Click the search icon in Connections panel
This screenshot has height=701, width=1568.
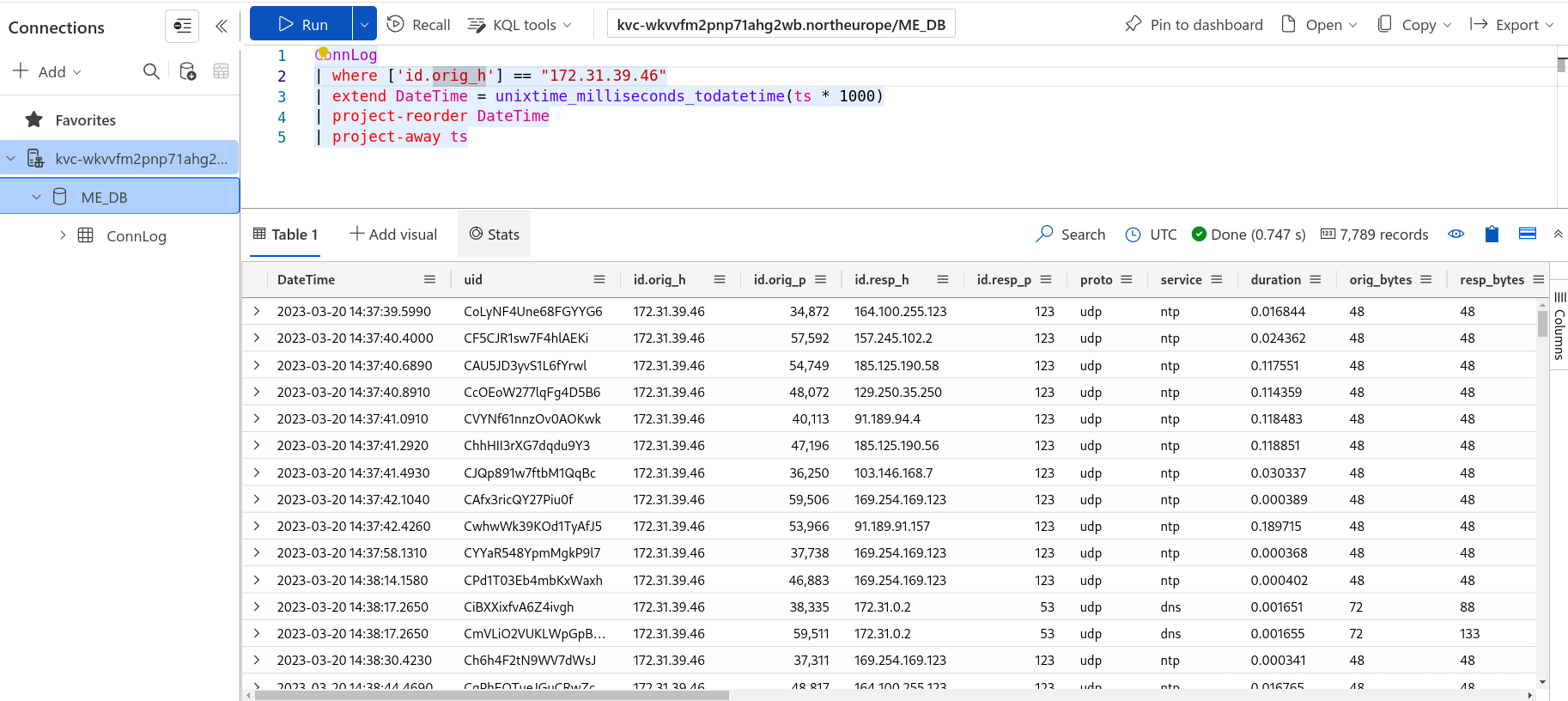click(151, 71)
